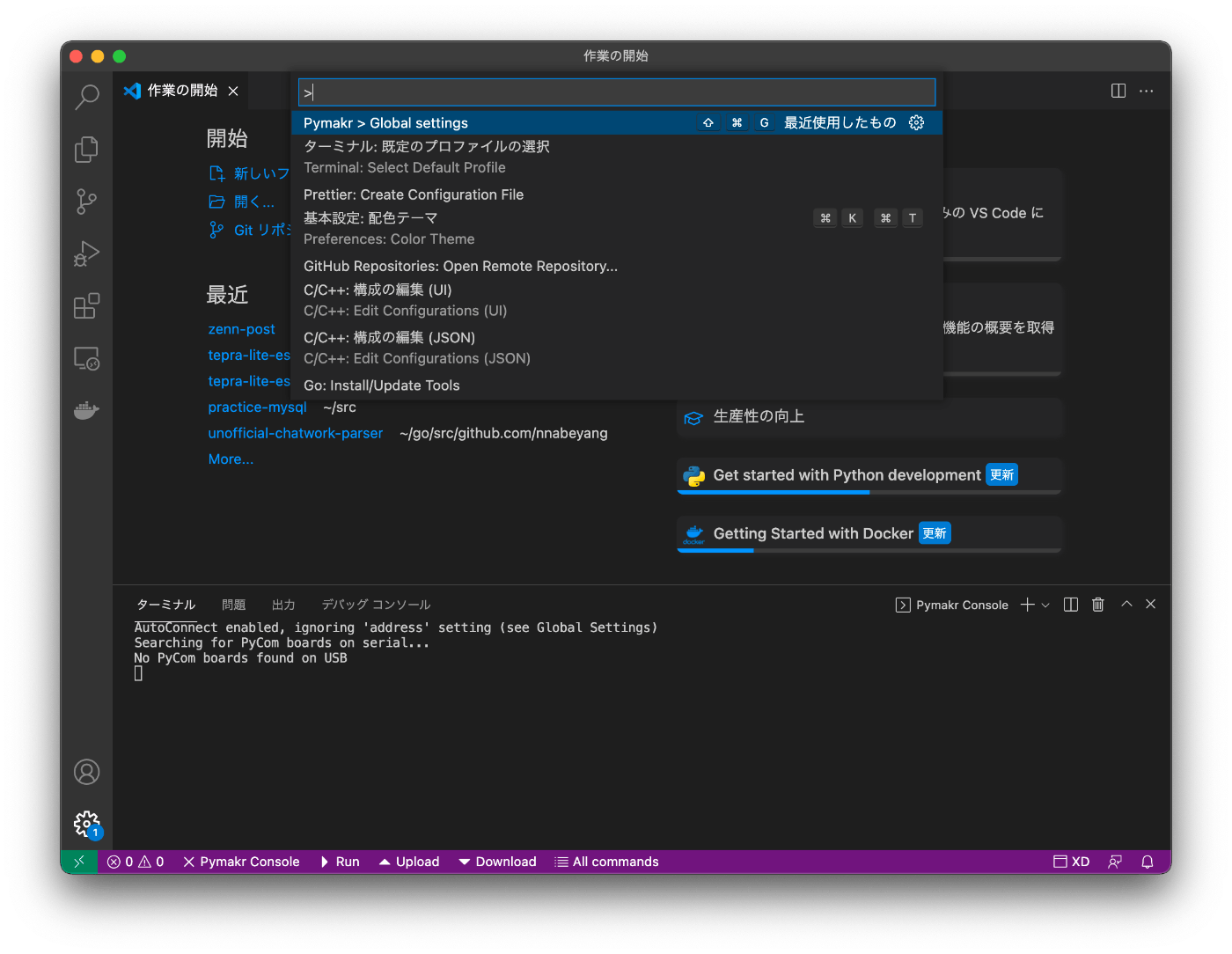Viewport: 1232px width, 954px height.
Task: Choose Preferences: Color Theme command
Action: (617, 228)
